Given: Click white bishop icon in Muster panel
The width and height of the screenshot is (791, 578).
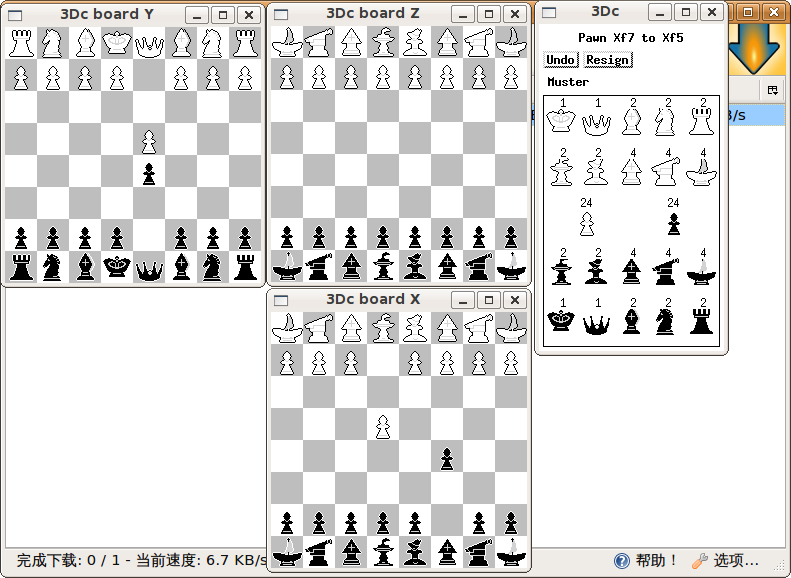Looking at the screenshot, I should click(x=632, y=122).
